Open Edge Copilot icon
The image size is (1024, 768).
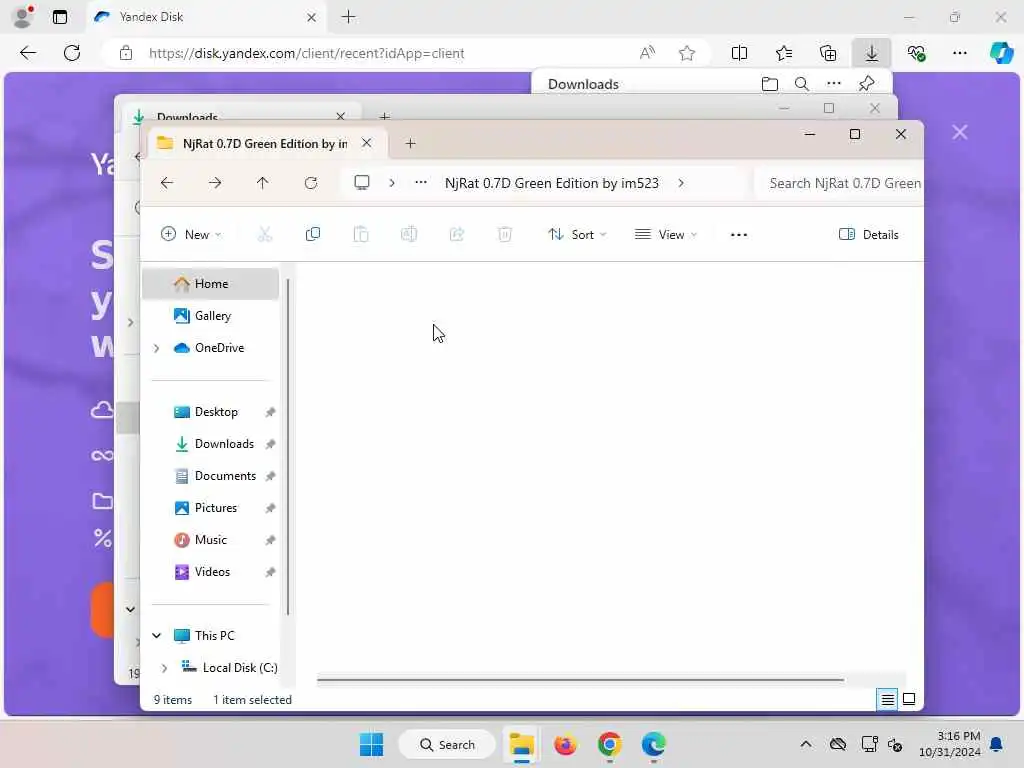[1001, 53]
